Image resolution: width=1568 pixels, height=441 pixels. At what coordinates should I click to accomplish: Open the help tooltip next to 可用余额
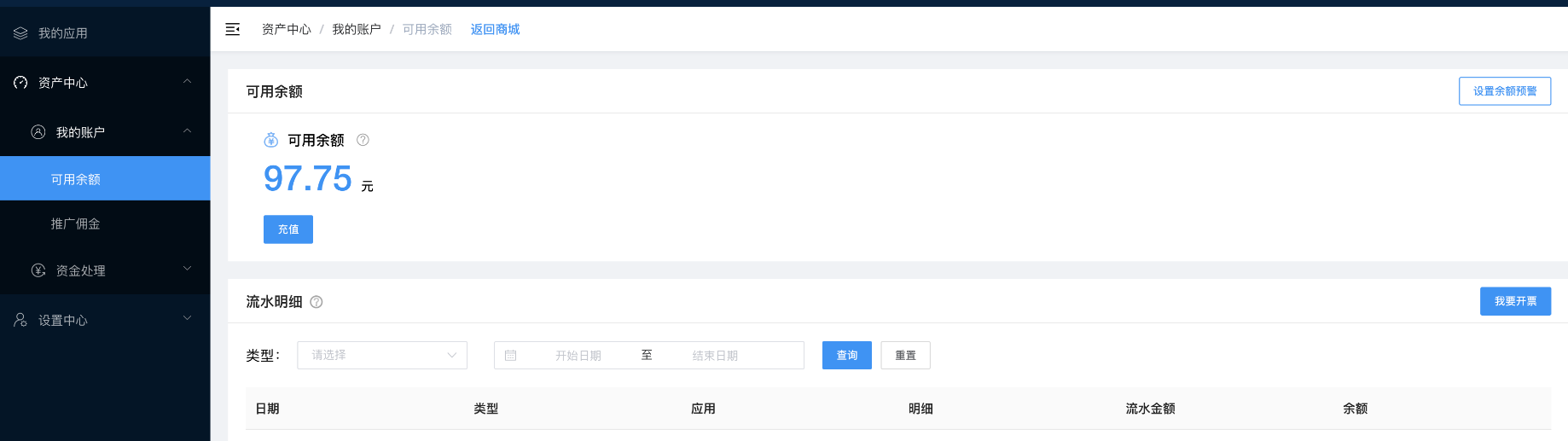pos(363,140)
